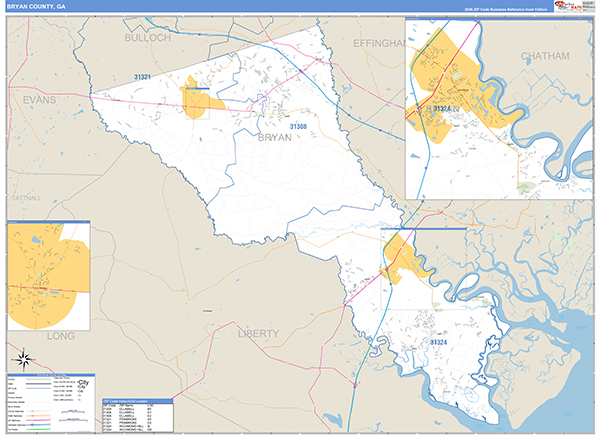Click the ZIP Code Index/Grid Locator header
Image resolution: width=600 pixels, height=435 pixels.
137,401
